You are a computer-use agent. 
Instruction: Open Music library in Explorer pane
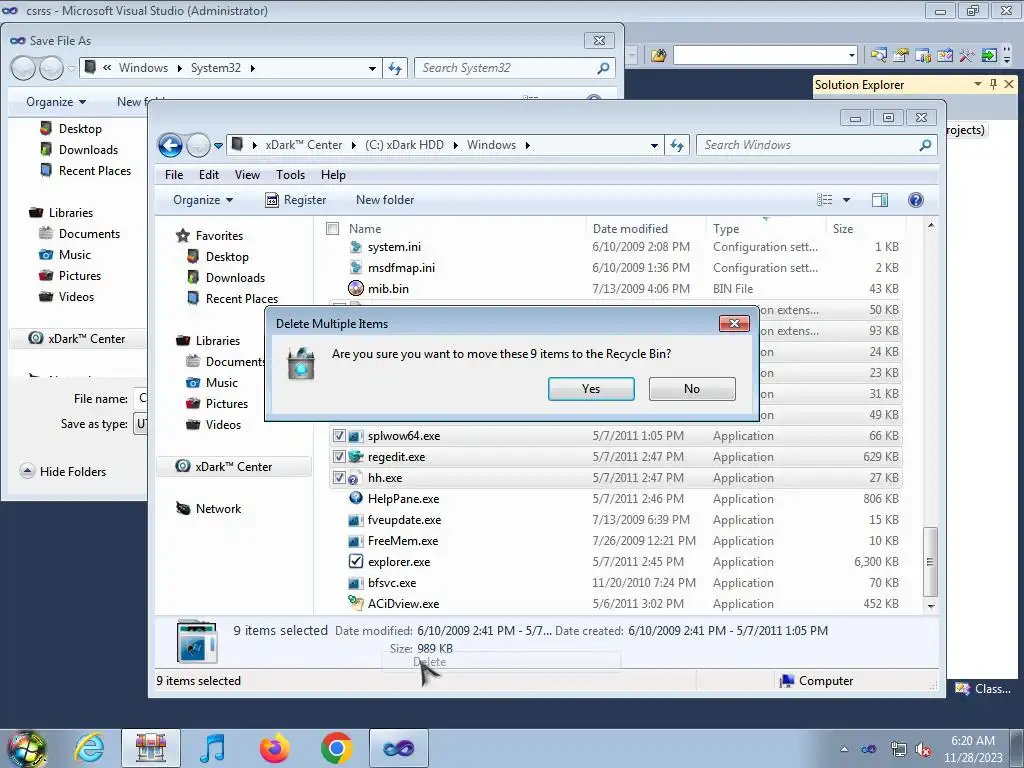tap(221, 383)
